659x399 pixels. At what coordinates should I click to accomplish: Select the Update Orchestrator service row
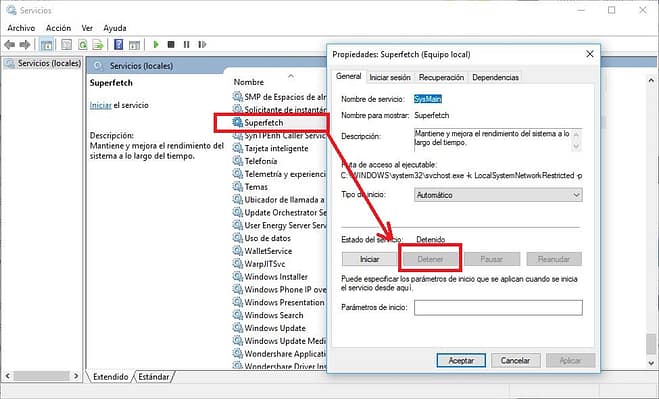coord(280,212)
